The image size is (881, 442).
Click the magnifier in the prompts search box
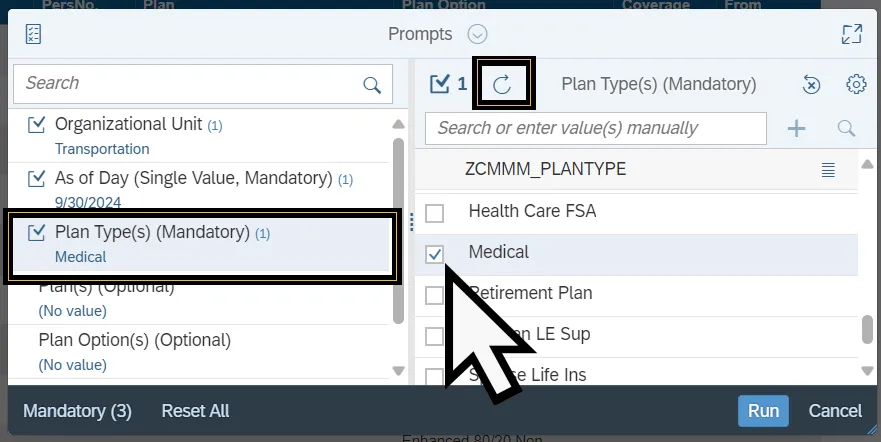(372, 85)
